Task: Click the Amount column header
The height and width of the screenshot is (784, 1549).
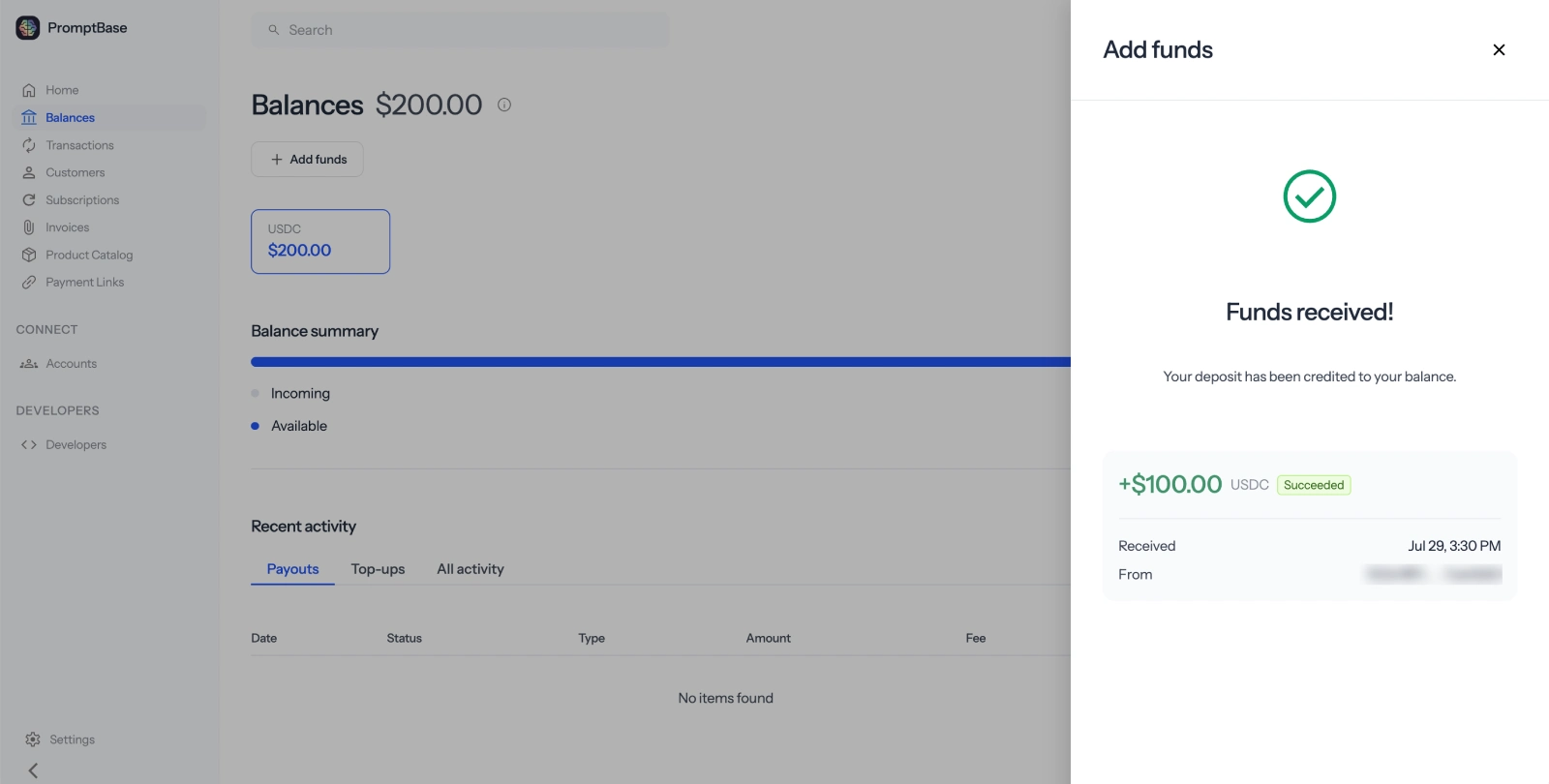Action: (x=768, y=638)
